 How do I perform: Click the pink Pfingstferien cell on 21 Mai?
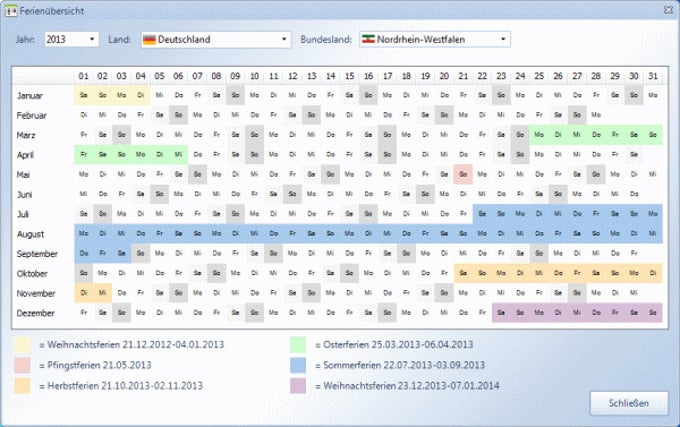click(x=463, y=174)
